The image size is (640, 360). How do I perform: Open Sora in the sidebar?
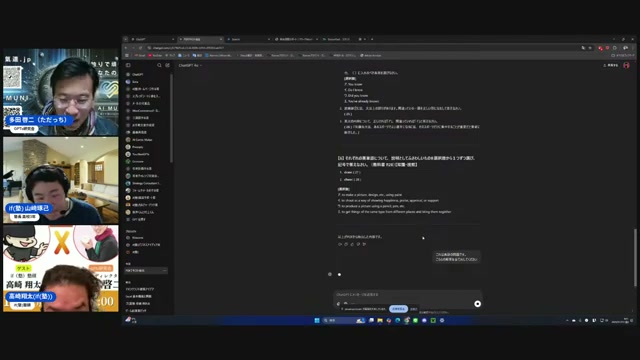(x=146, y=82)
